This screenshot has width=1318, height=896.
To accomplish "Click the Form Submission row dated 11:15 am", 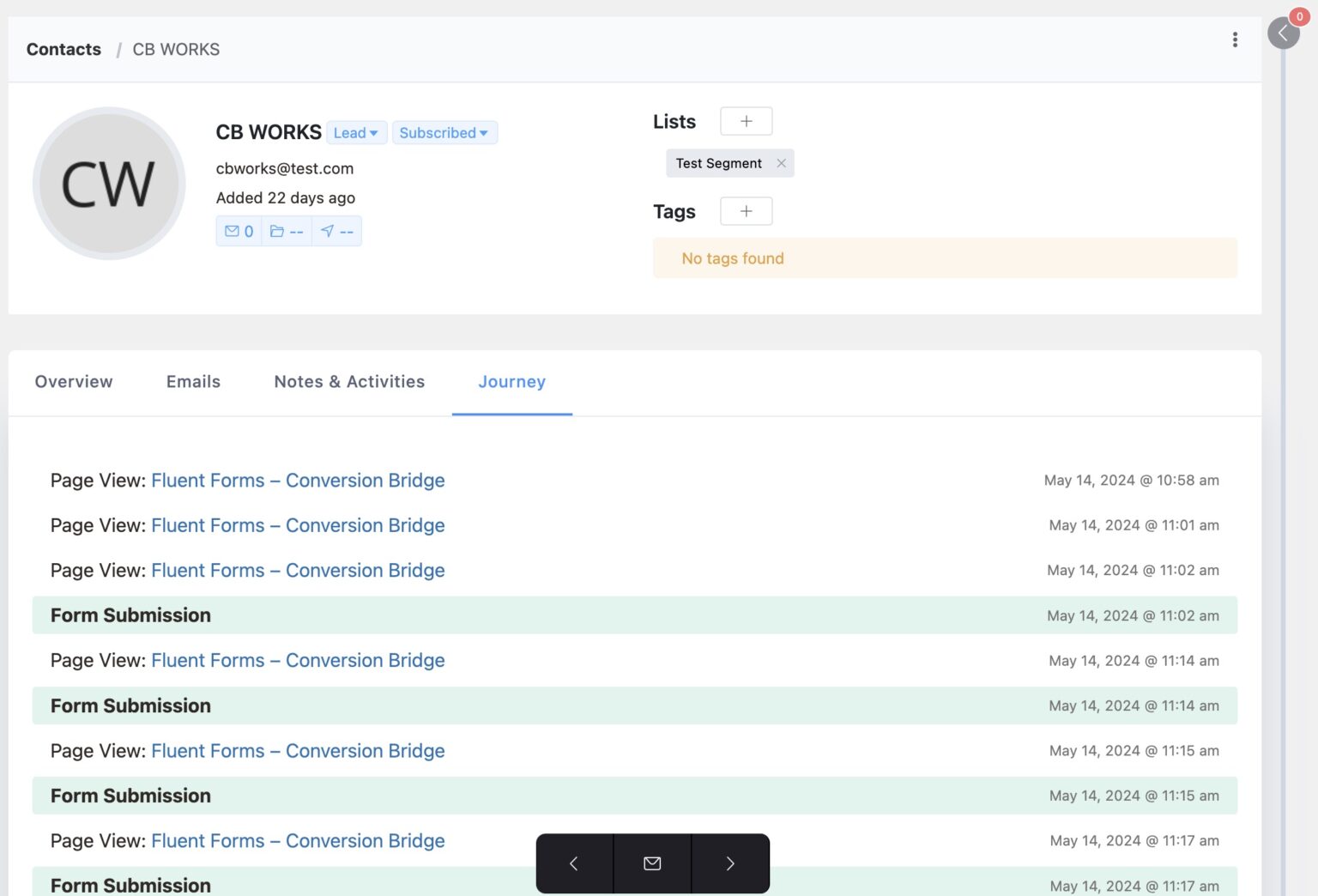I will click(635, 796).
